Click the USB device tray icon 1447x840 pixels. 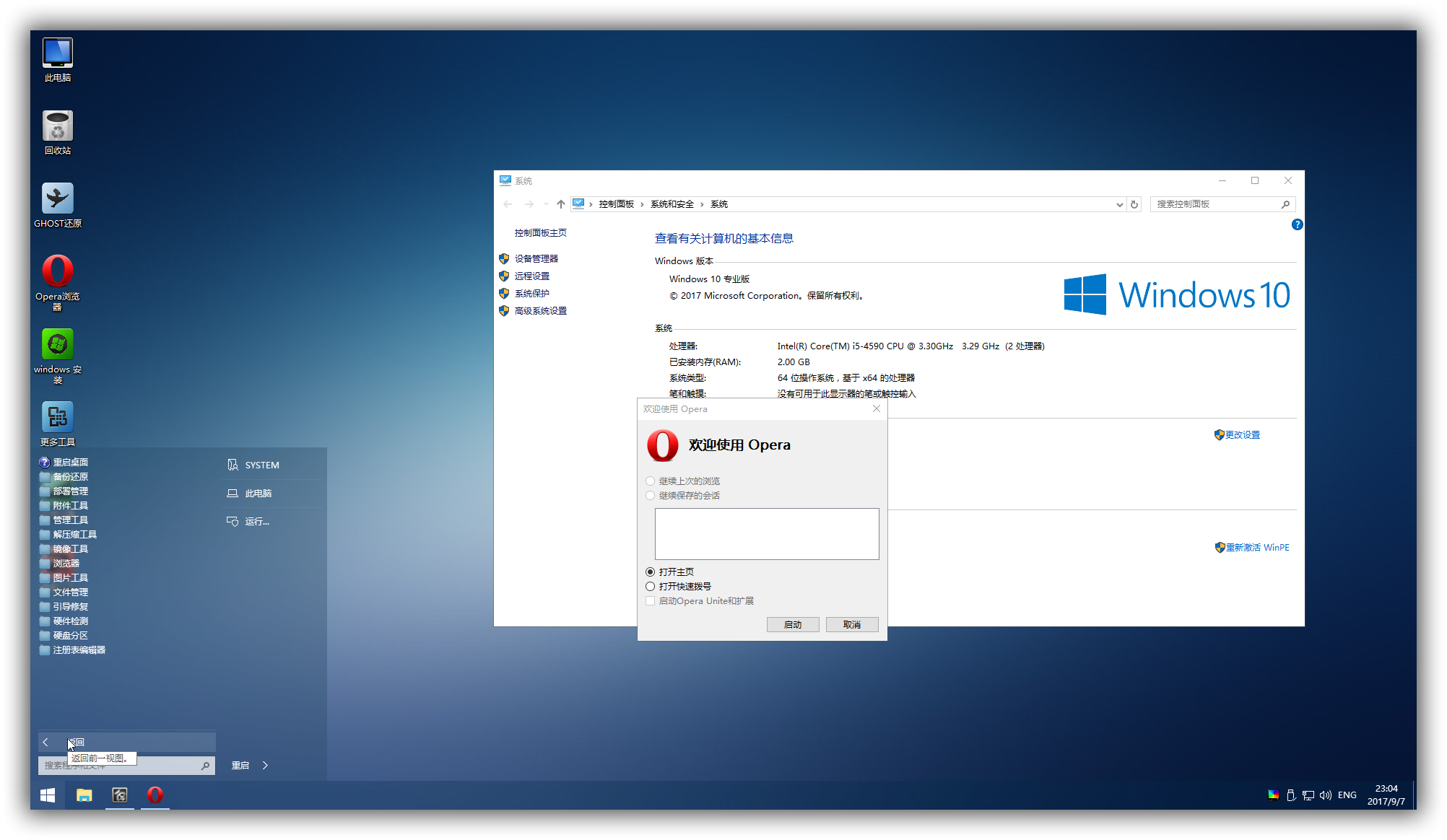coord(1291,795)
